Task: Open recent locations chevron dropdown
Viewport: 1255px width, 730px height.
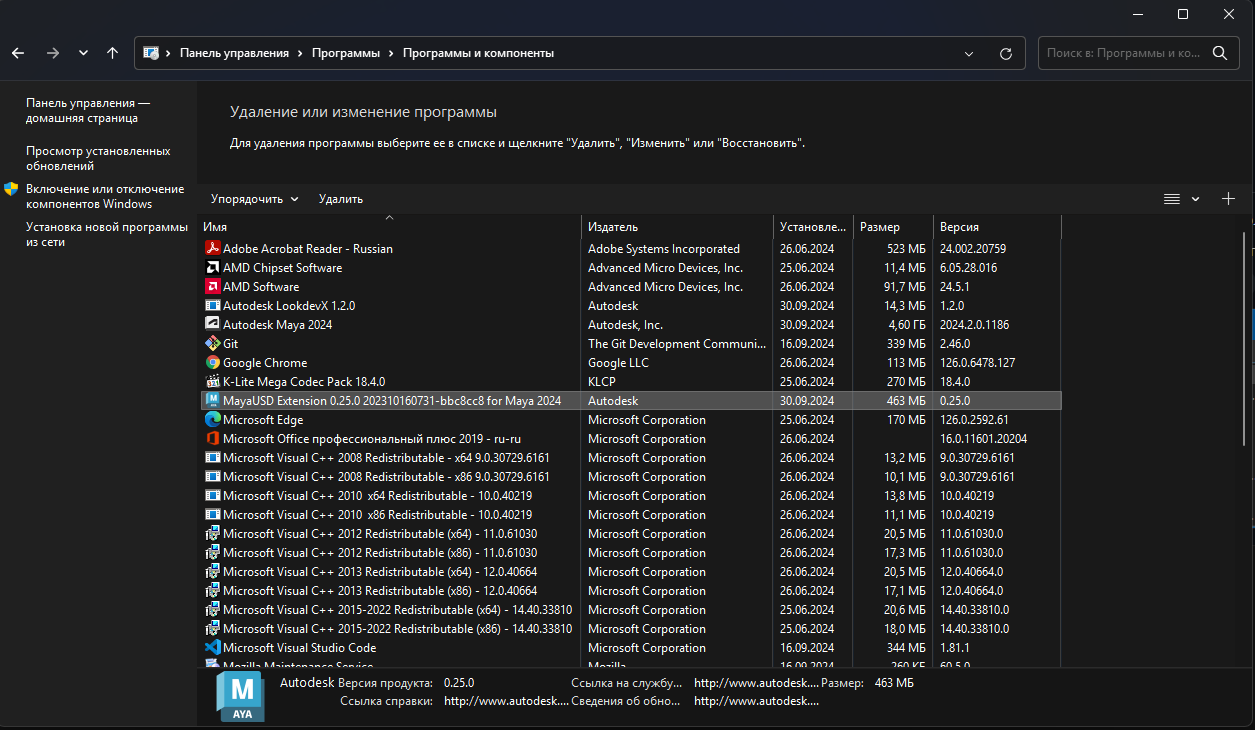Action: pos(83,53)
